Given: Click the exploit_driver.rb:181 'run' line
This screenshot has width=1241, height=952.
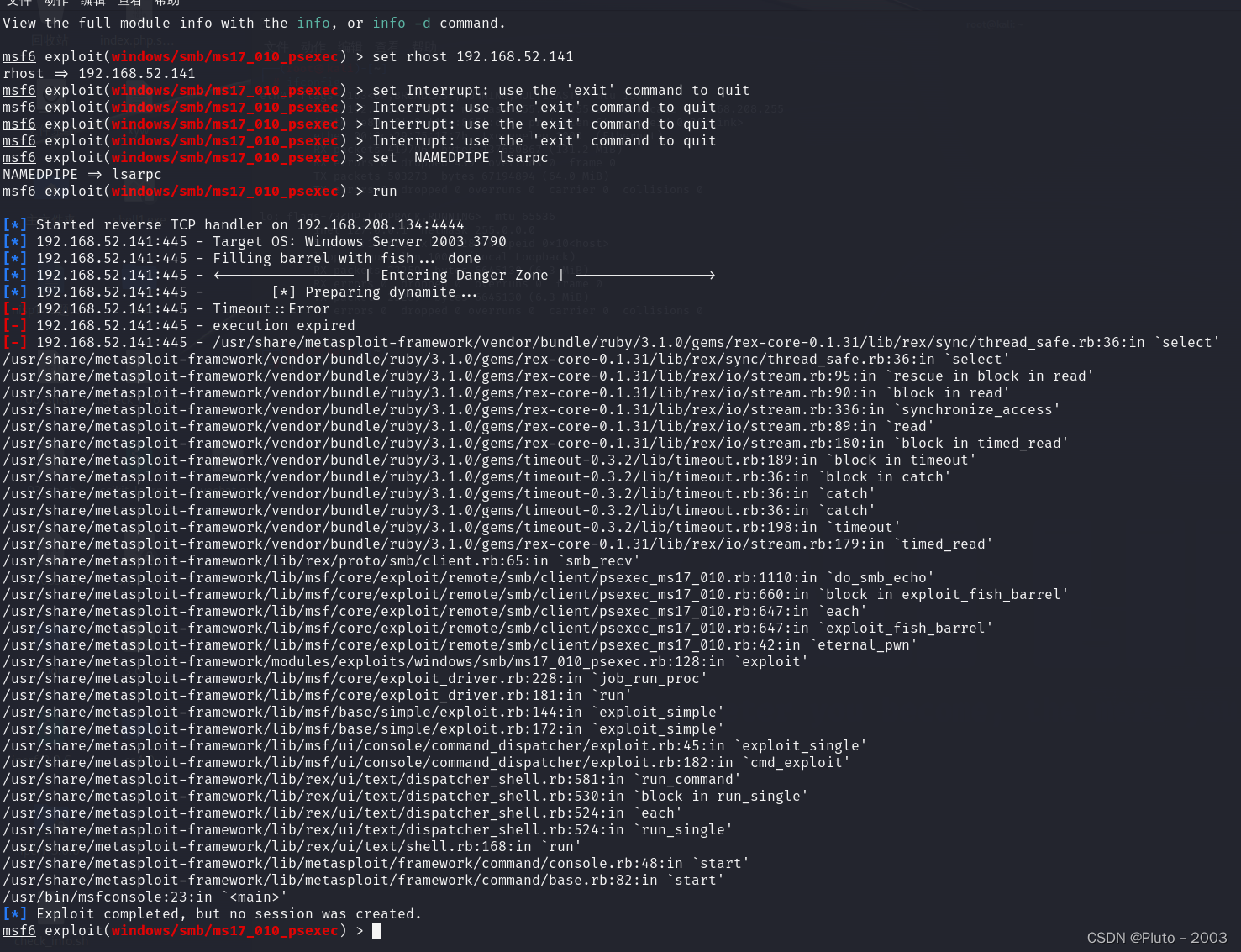Looking at the screenshot, I should [317, 695].
